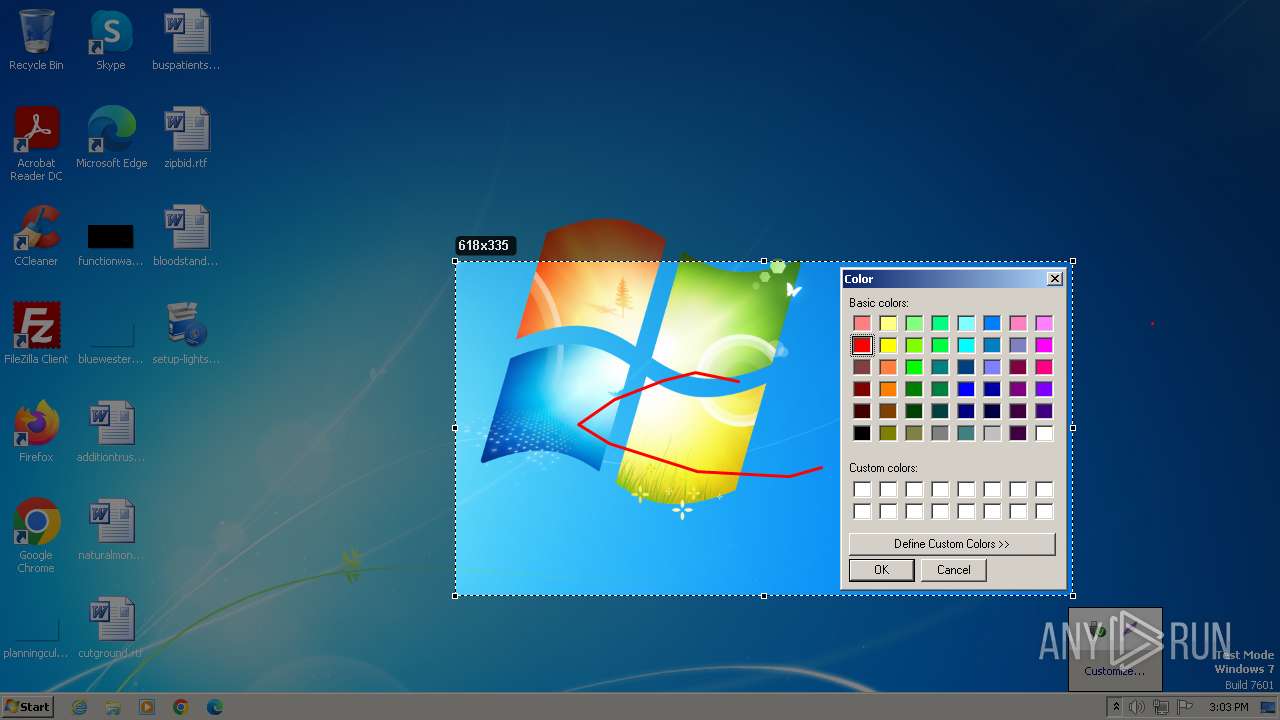Viewport: 1280px width, 720px height.
Task: Open the volume control tray icon
Action: (x=1137, y=707)
